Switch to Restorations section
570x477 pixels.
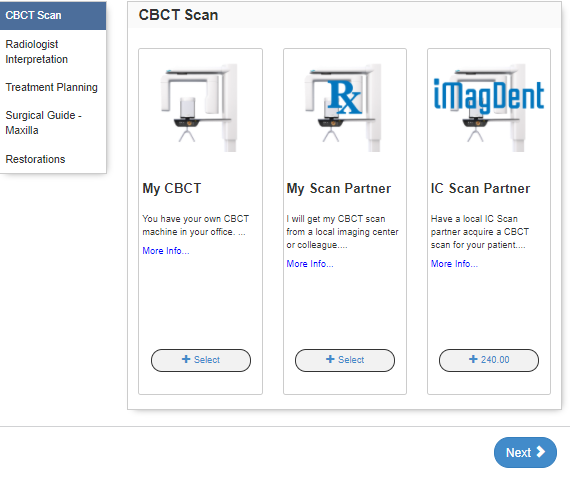pyautogui.click(x=53, y=159)
